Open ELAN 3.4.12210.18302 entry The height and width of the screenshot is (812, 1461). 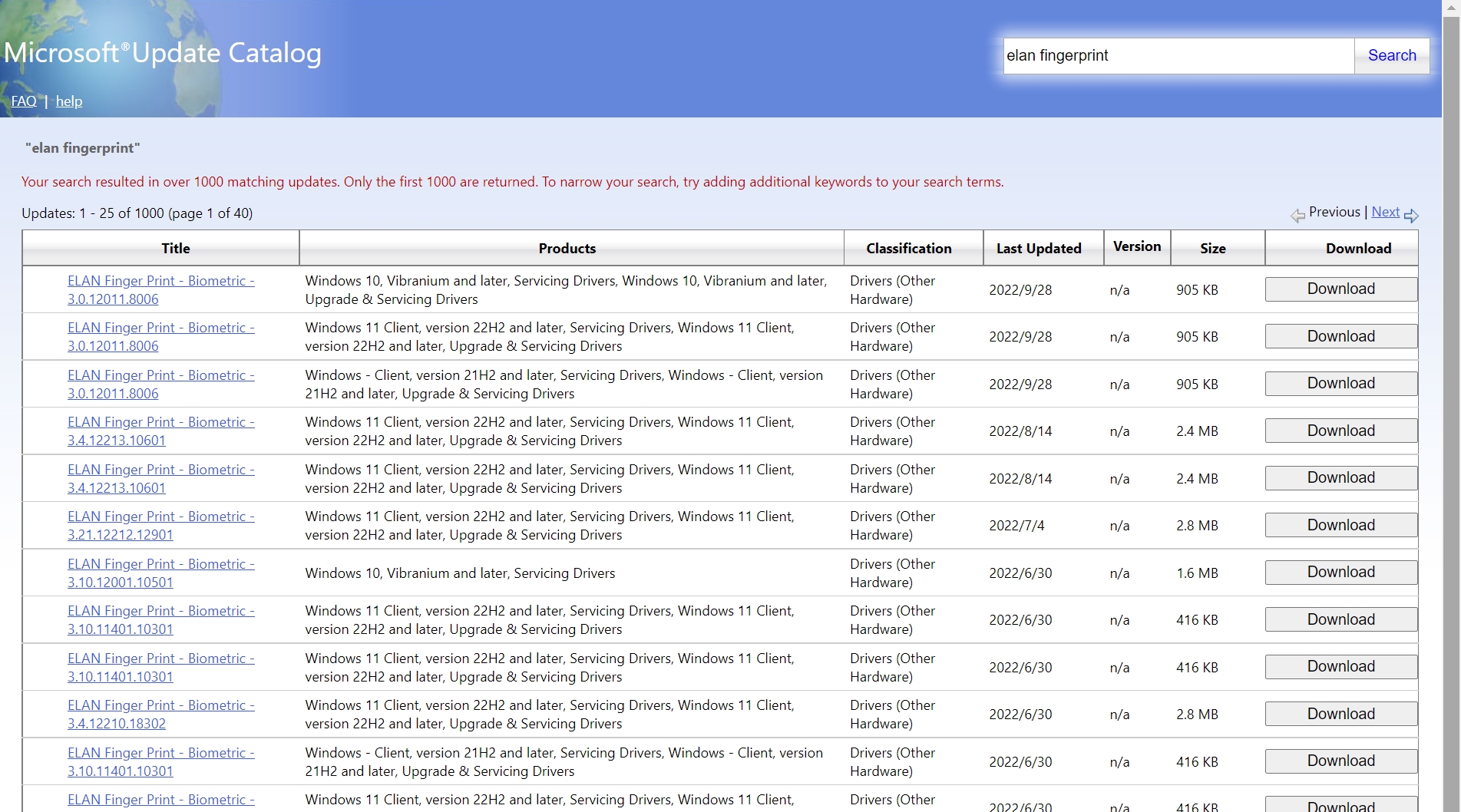pyautogui.click(x=161, y=715)
